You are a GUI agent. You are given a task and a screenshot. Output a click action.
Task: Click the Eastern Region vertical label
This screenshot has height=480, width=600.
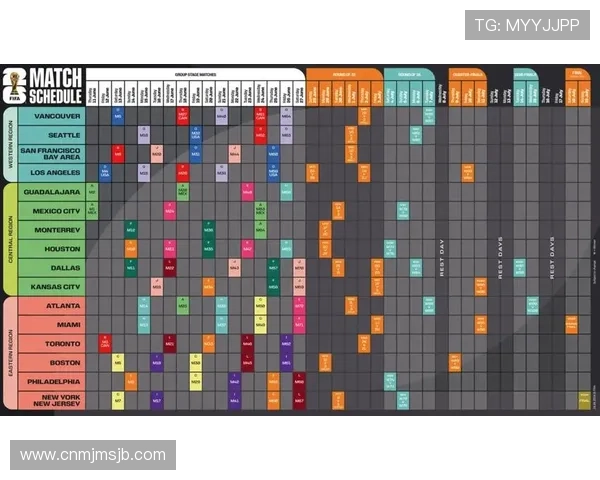coord(9,353)
